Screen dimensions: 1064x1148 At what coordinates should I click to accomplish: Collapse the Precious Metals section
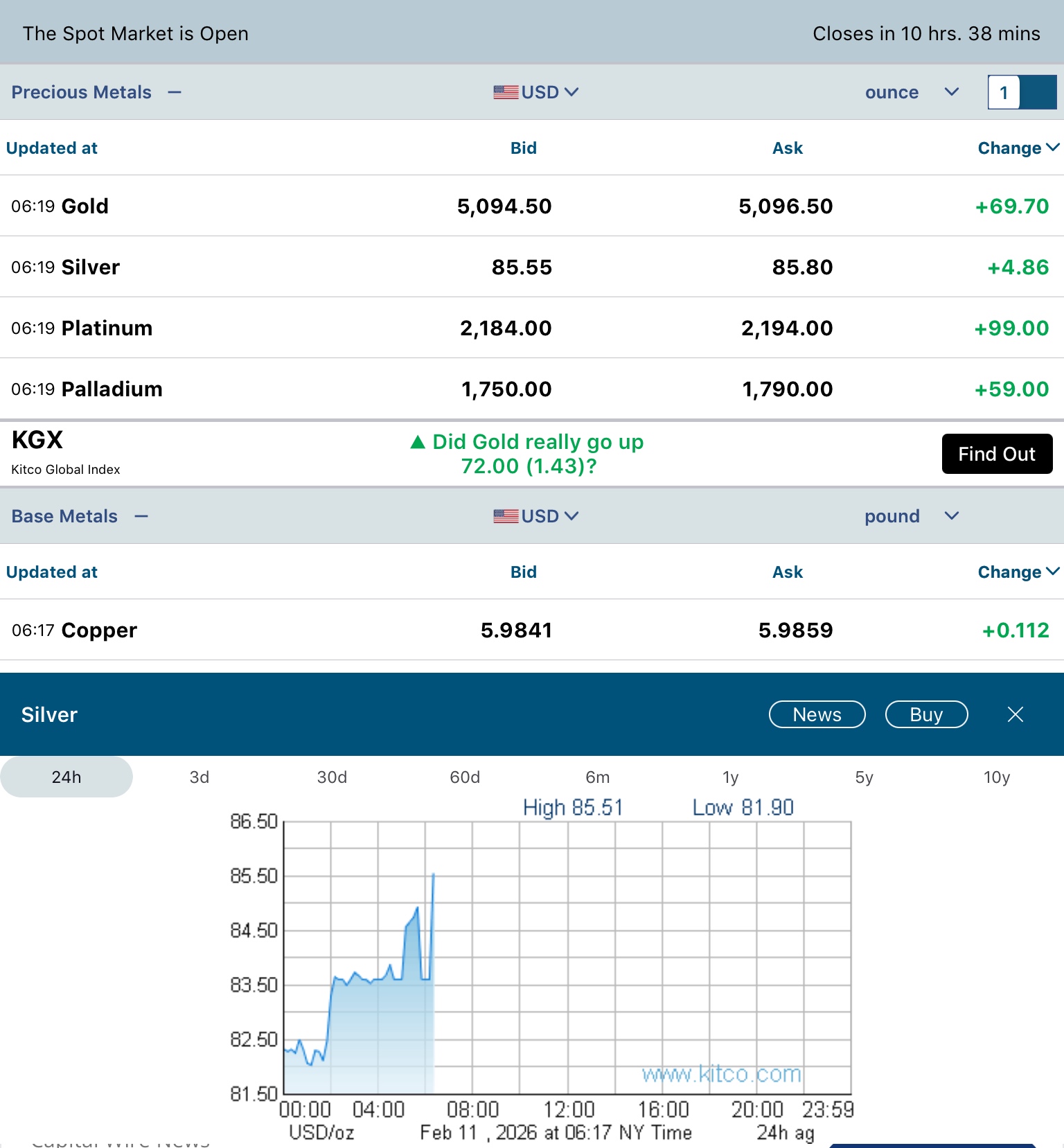pyautogui.click(x=175, y=92)
